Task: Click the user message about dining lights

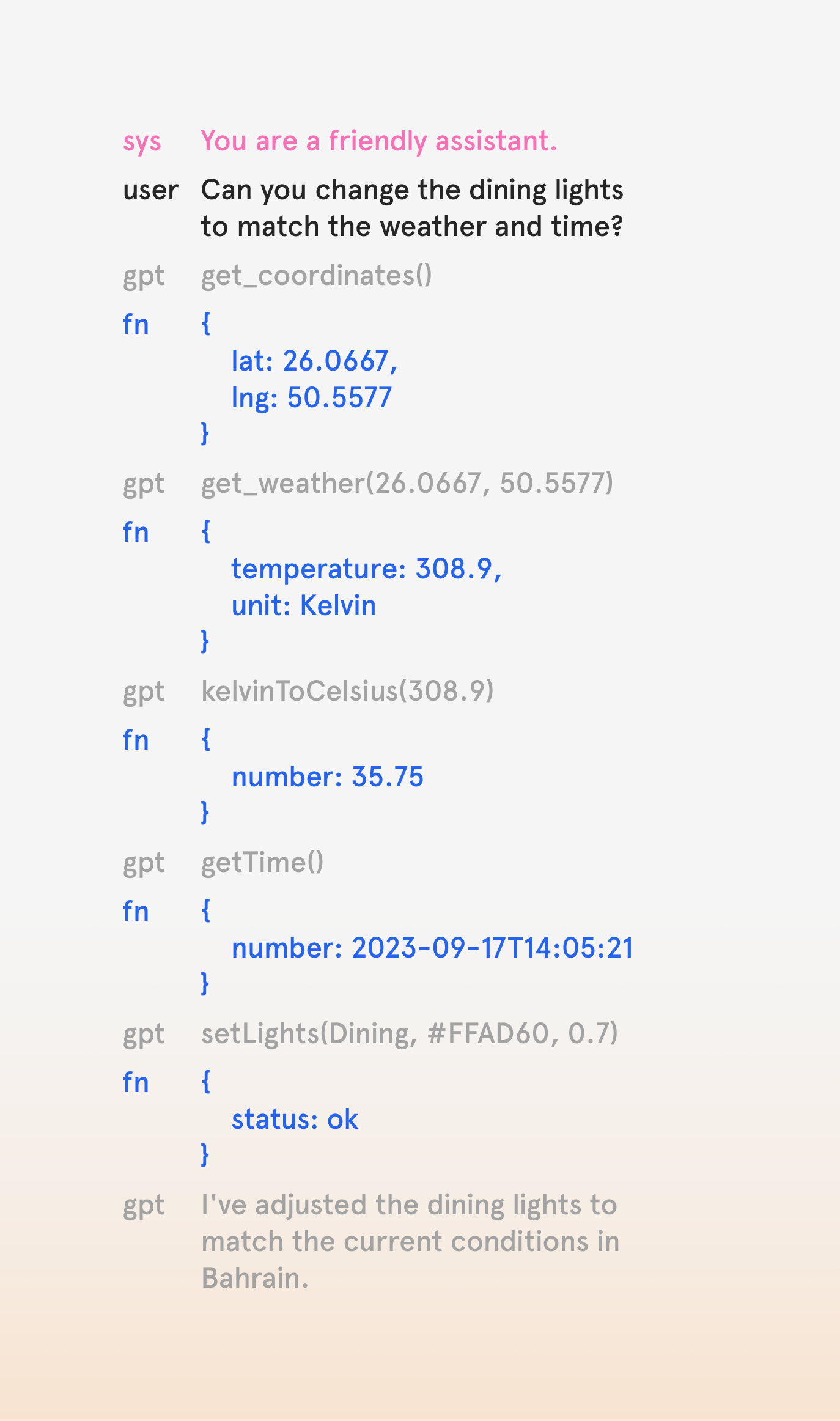Action: click(x=411, y=208)
